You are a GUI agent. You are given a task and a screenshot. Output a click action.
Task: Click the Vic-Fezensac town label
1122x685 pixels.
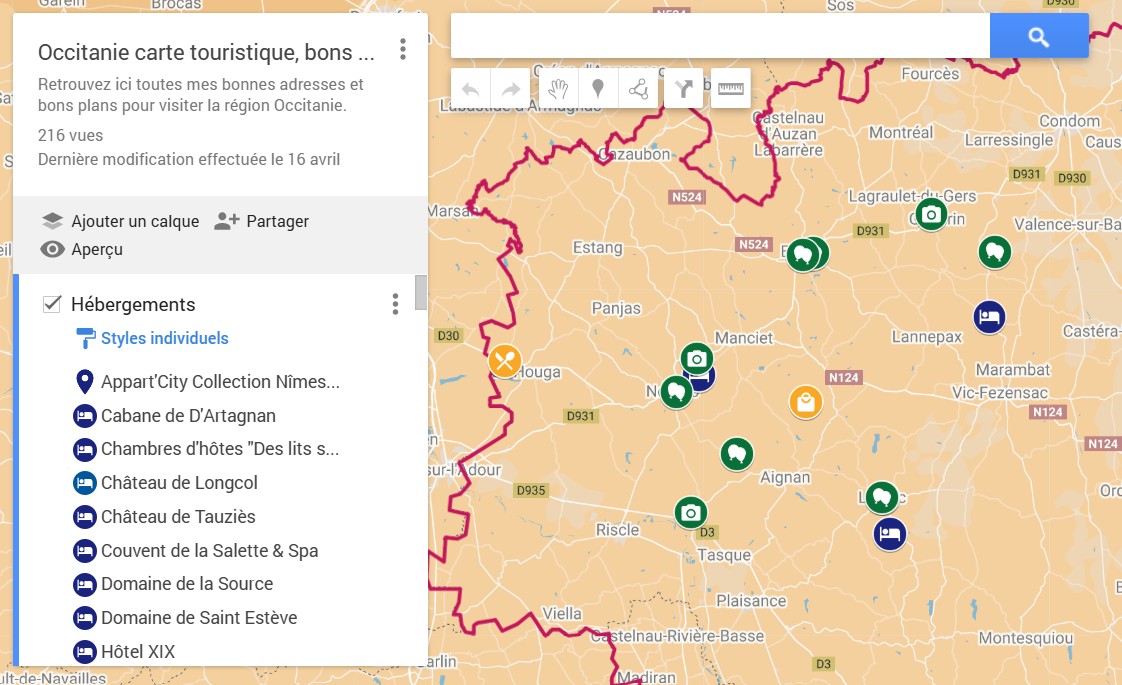click(x=1000, y=392)
